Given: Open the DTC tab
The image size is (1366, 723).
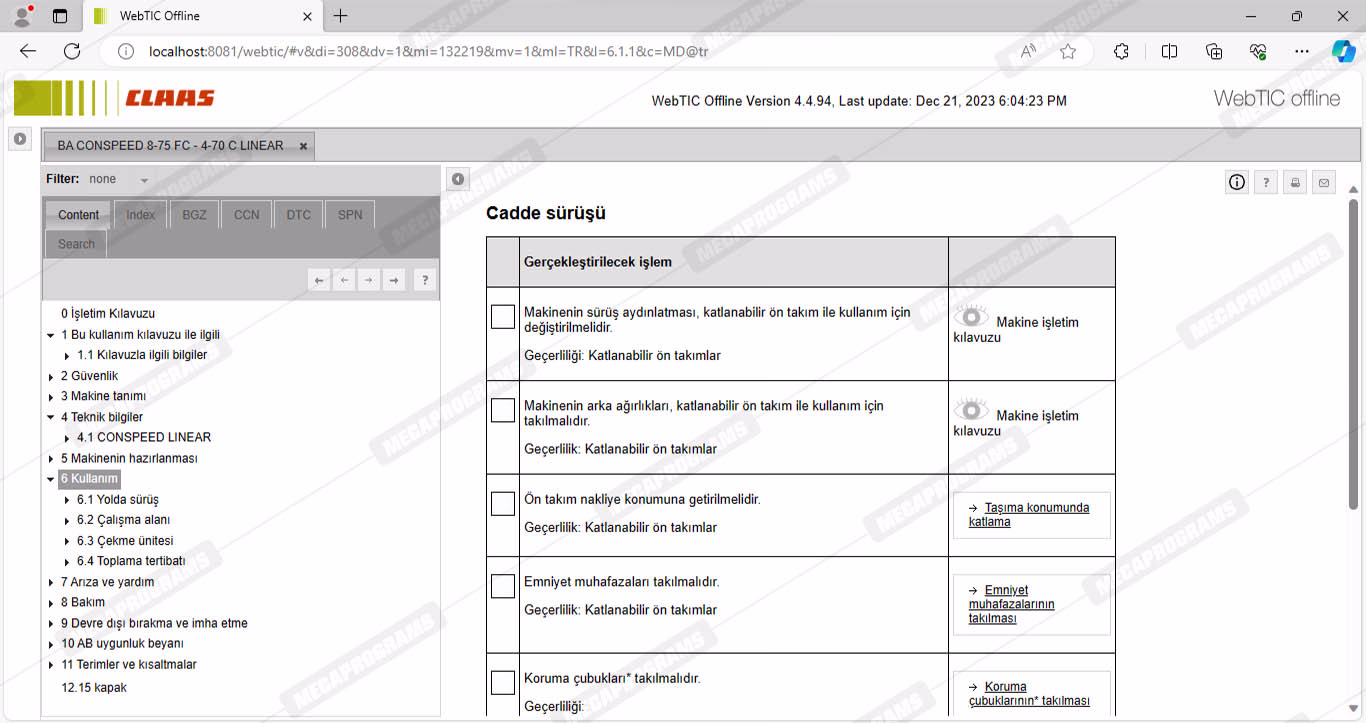Looking at the screenshot, I should click(x=298, y=215).
